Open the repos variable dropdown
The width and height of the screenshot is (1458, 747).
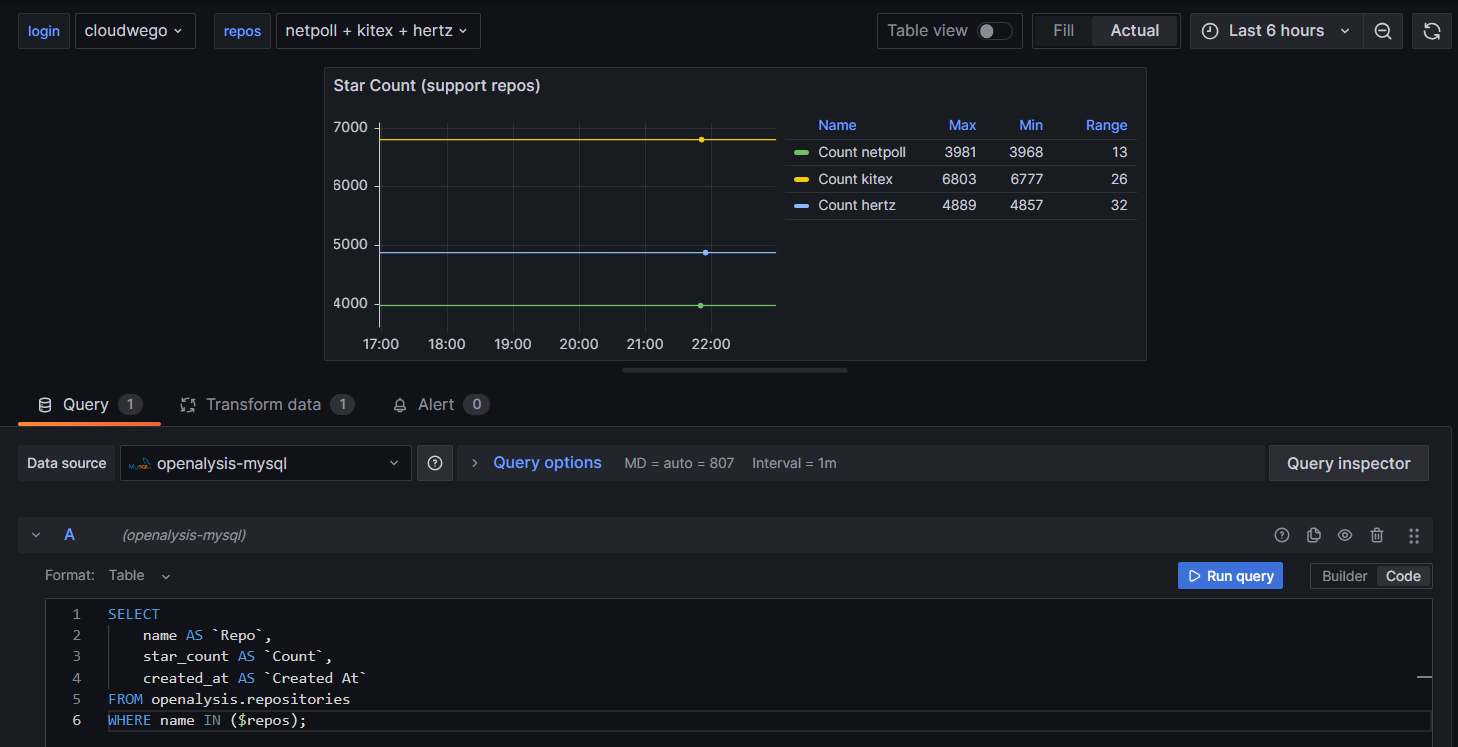coord(378,31)
